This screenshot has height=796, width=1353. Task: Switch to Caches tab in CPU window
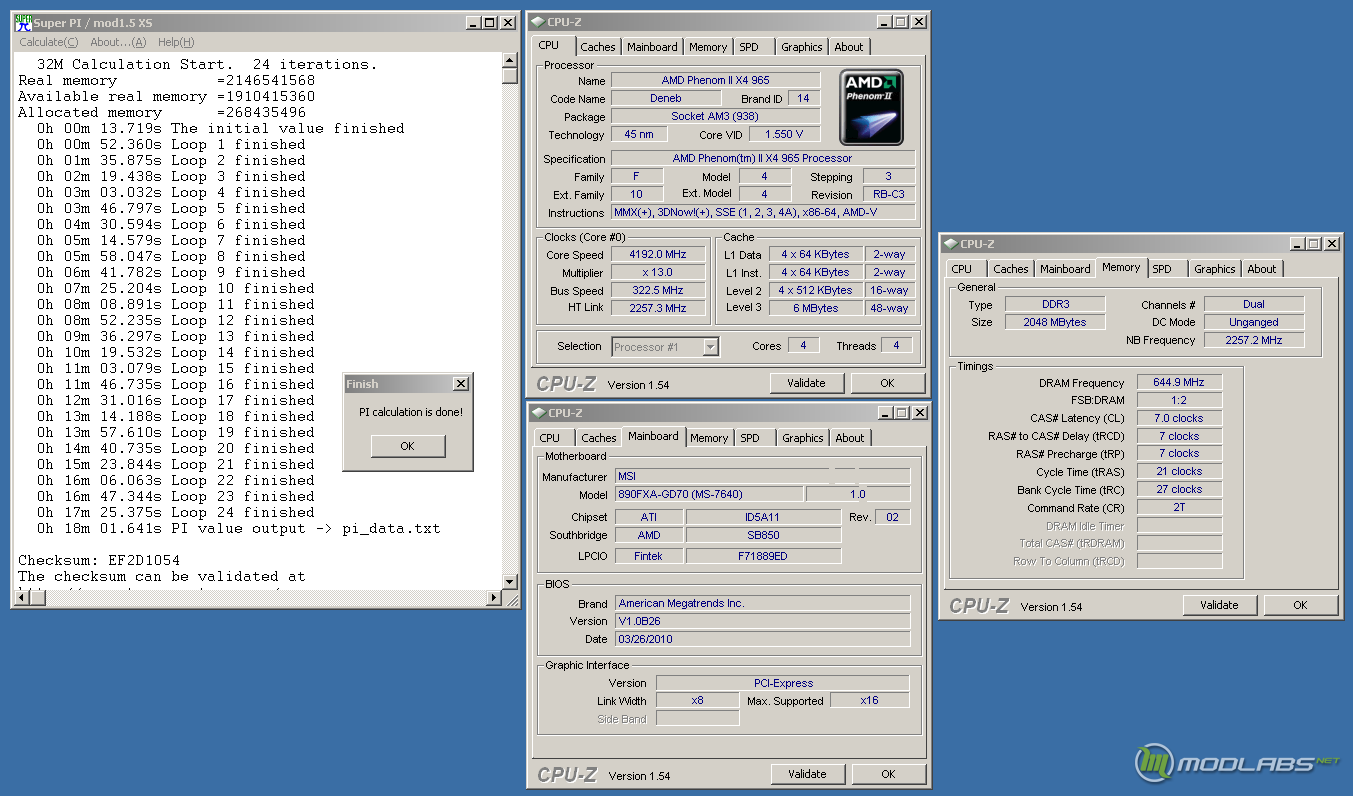tap(598, 47)
